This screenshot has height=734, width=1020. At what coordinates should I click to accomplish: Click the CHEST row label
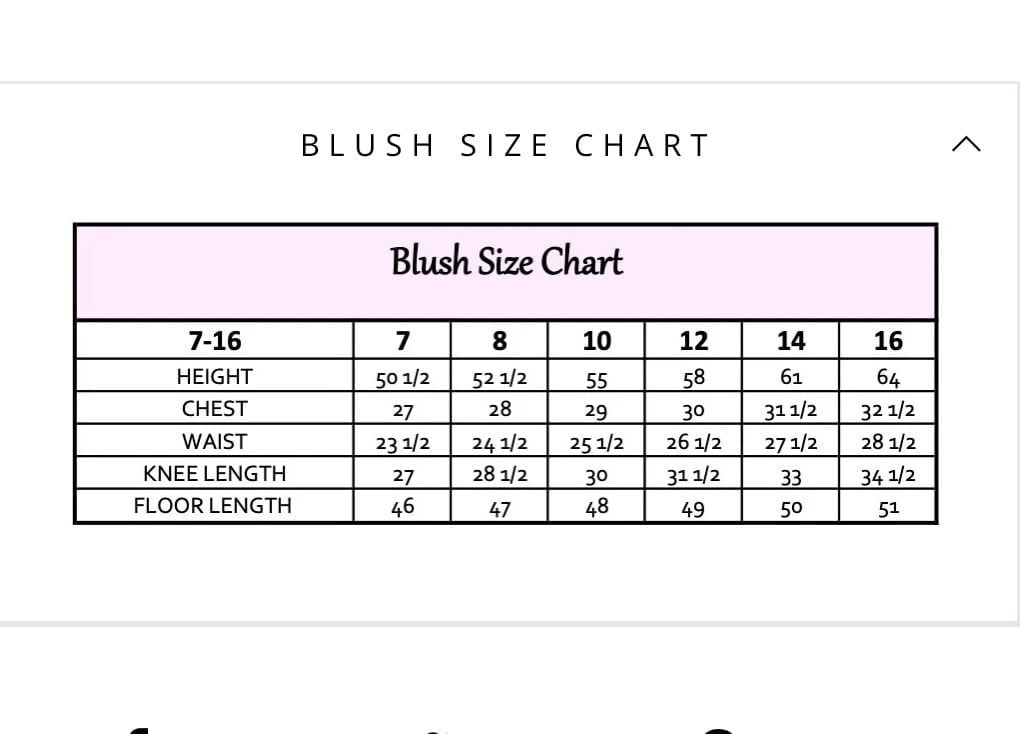(x=214, y=409)
